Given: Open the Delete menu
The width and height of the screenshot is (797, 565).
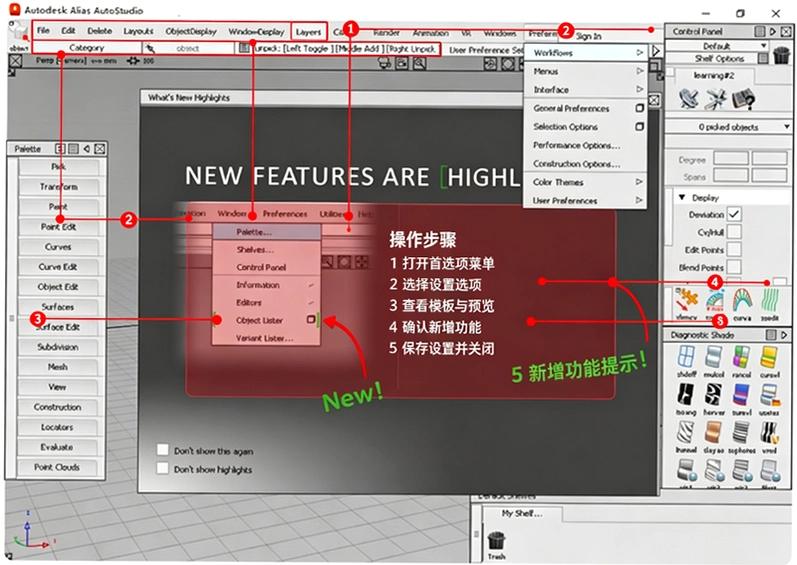Looking at the screenshot, I should pyautogui.click(x=100, y=31).
